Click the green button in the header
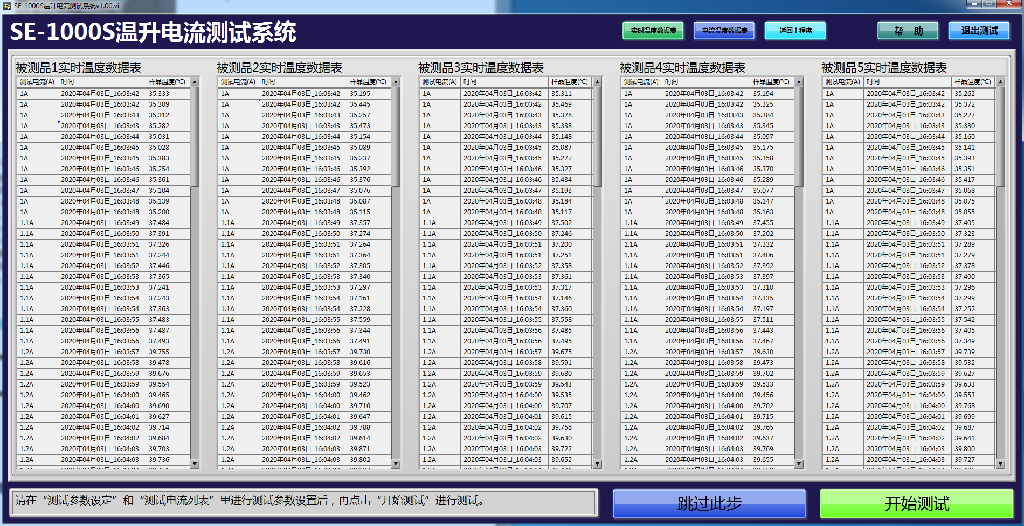 [653, 31]
